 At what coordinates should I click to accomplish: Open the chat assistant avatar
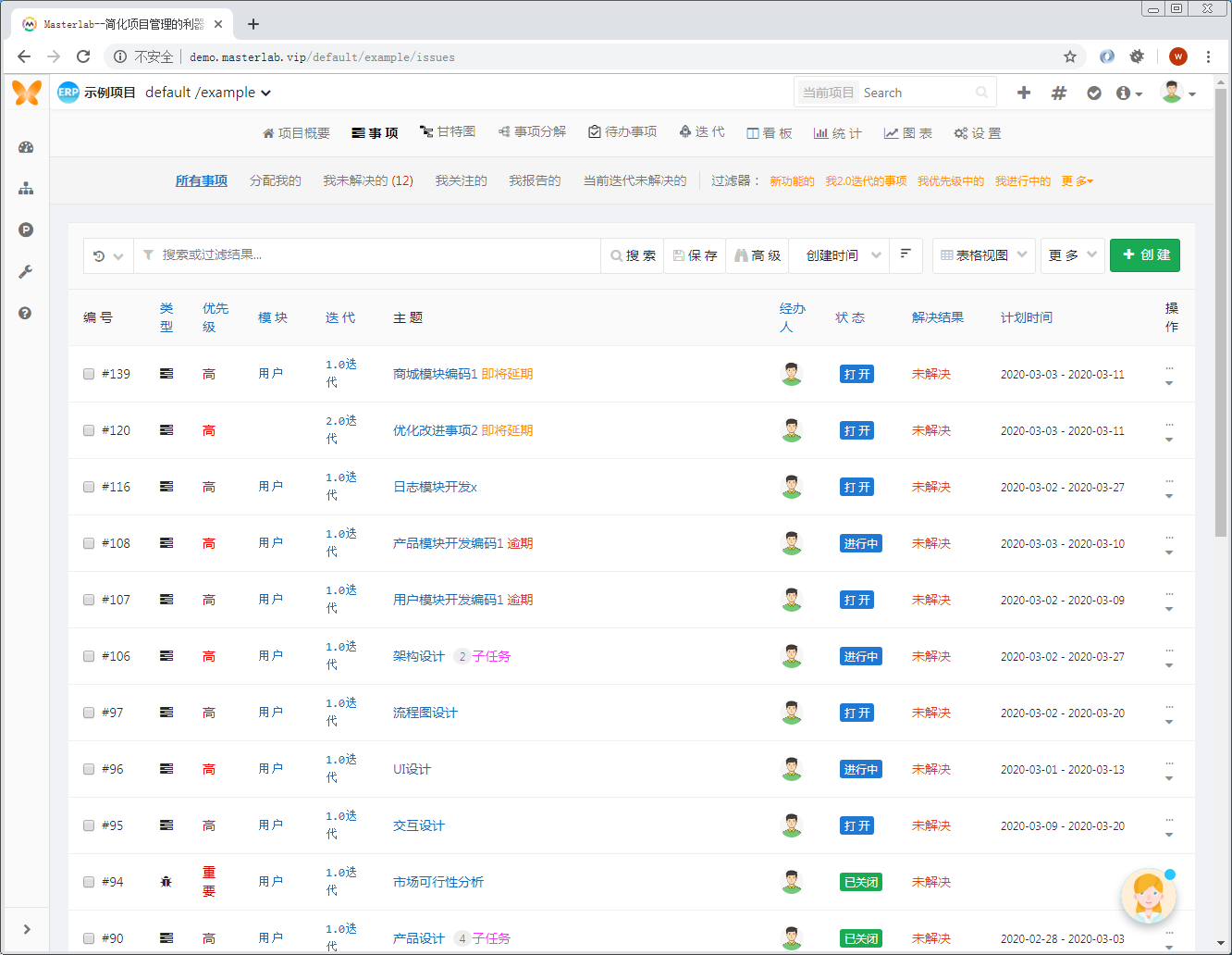click(1148, 897)
